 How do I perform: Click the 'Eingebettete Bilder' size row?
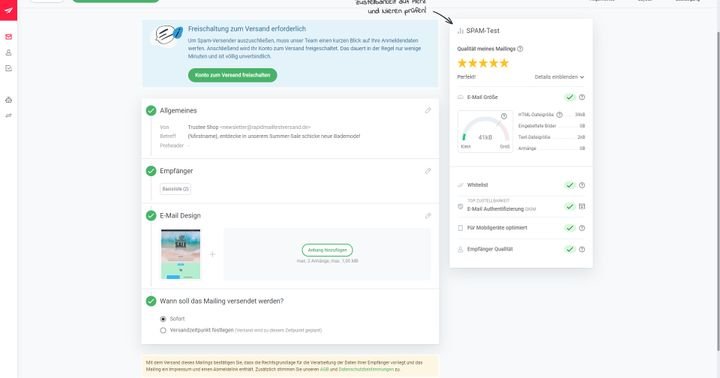(551, 126)
